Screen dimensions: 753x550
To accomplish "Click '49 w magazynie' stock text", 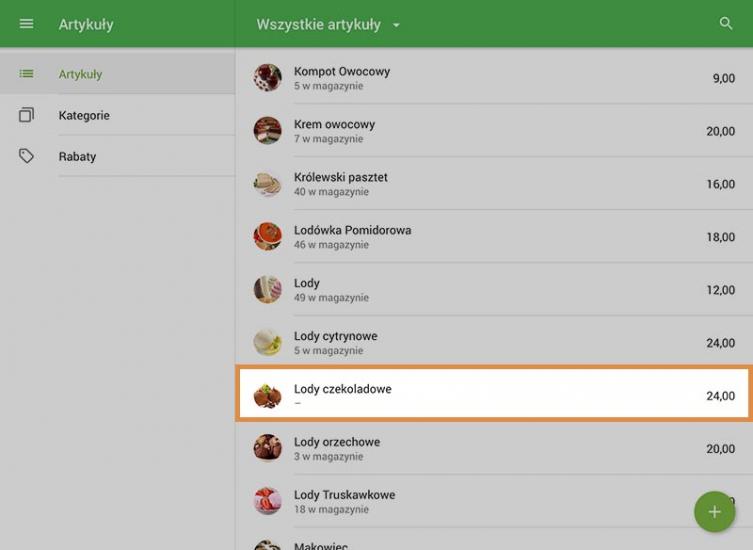I will point(331,297).
